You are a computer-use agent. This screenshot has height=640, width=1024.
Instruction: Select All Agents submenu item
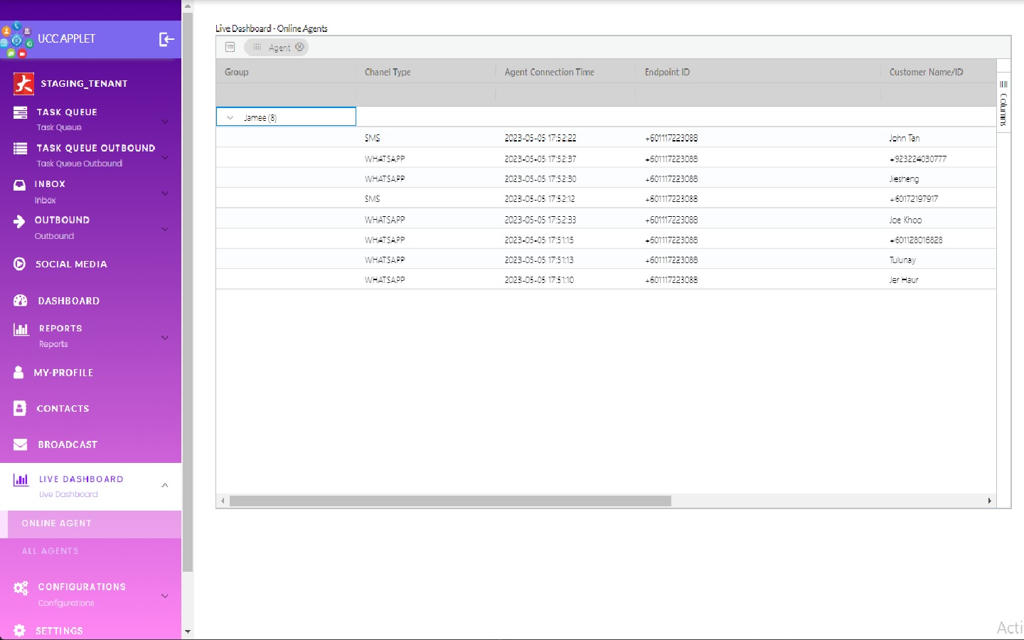pos(50,551)
